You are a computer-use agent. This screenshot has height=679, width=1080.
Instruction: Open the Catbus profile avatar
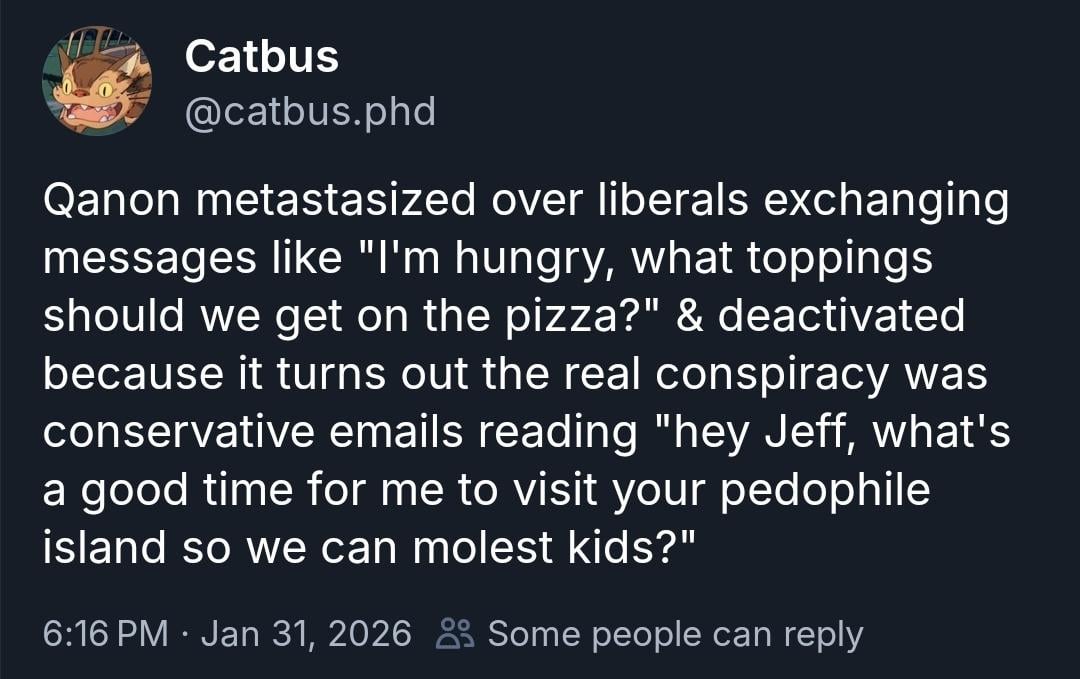97,80
